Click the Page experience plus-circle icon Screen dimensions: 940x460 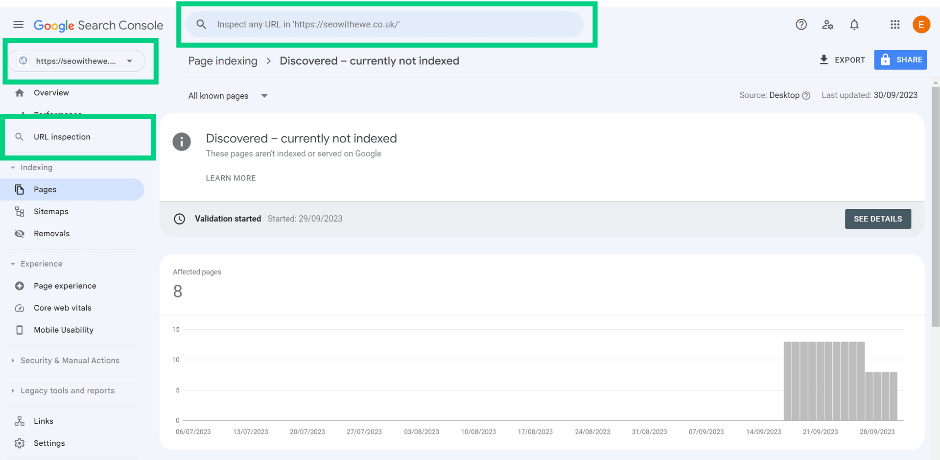tap(19, 286)
